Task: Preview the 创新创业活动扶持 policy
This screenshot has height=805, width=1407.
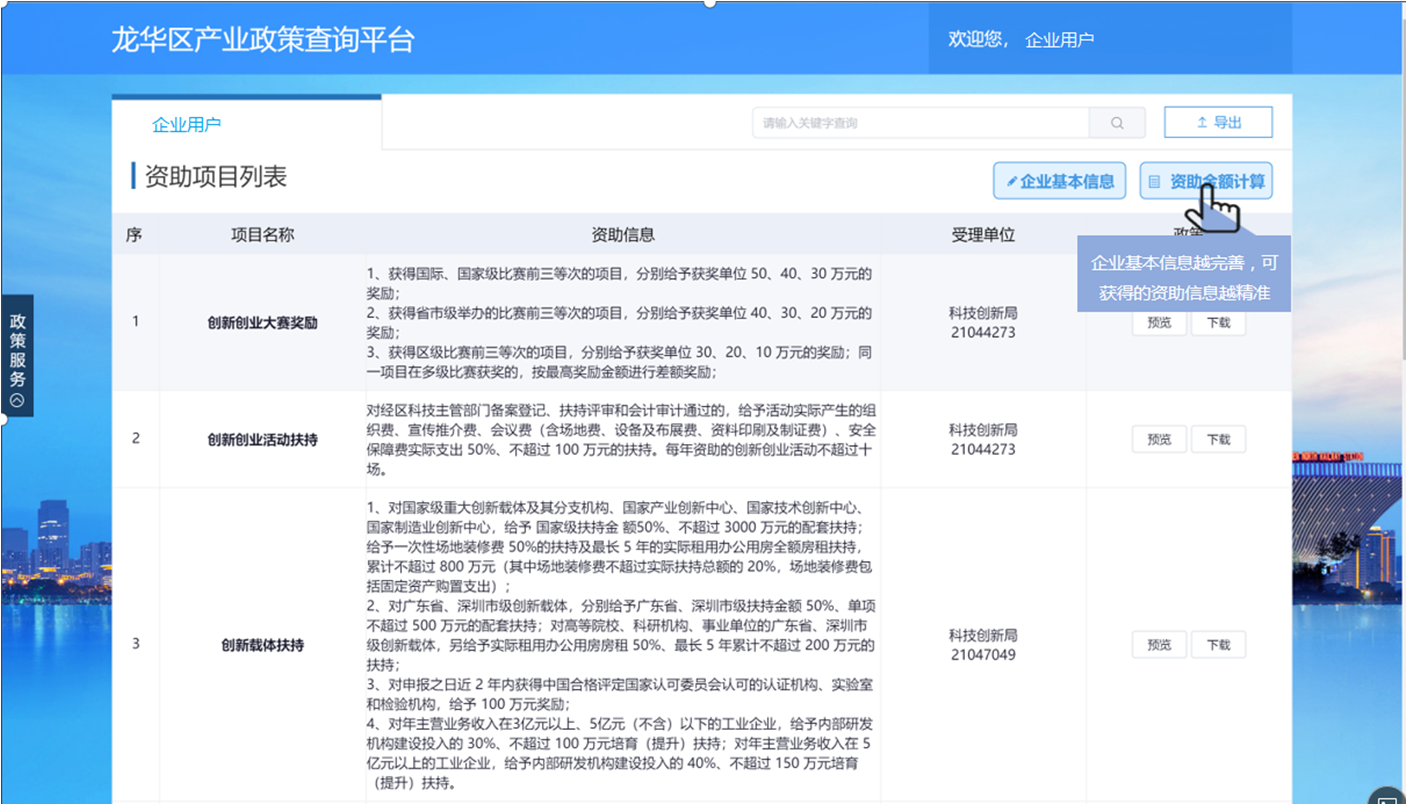Action: pos(1158,439)
